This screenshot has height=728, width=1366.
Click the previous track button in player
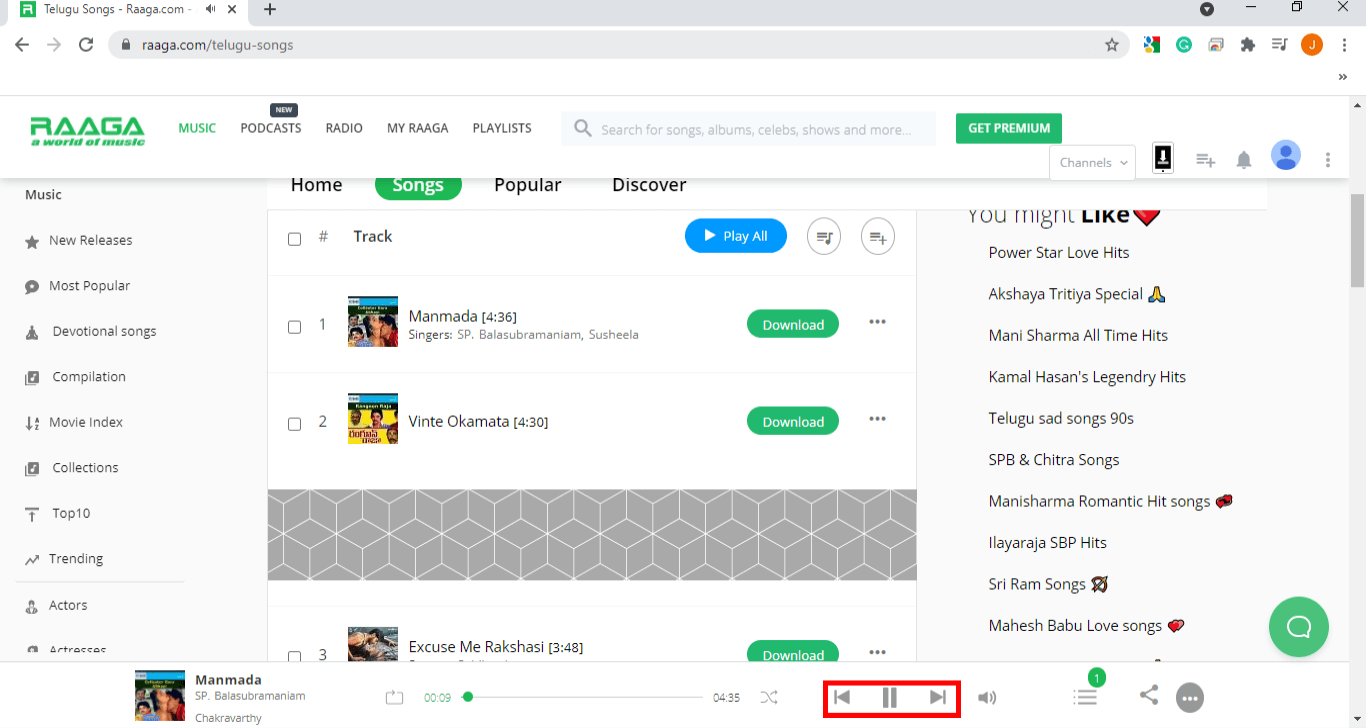[x=842, y=697]
